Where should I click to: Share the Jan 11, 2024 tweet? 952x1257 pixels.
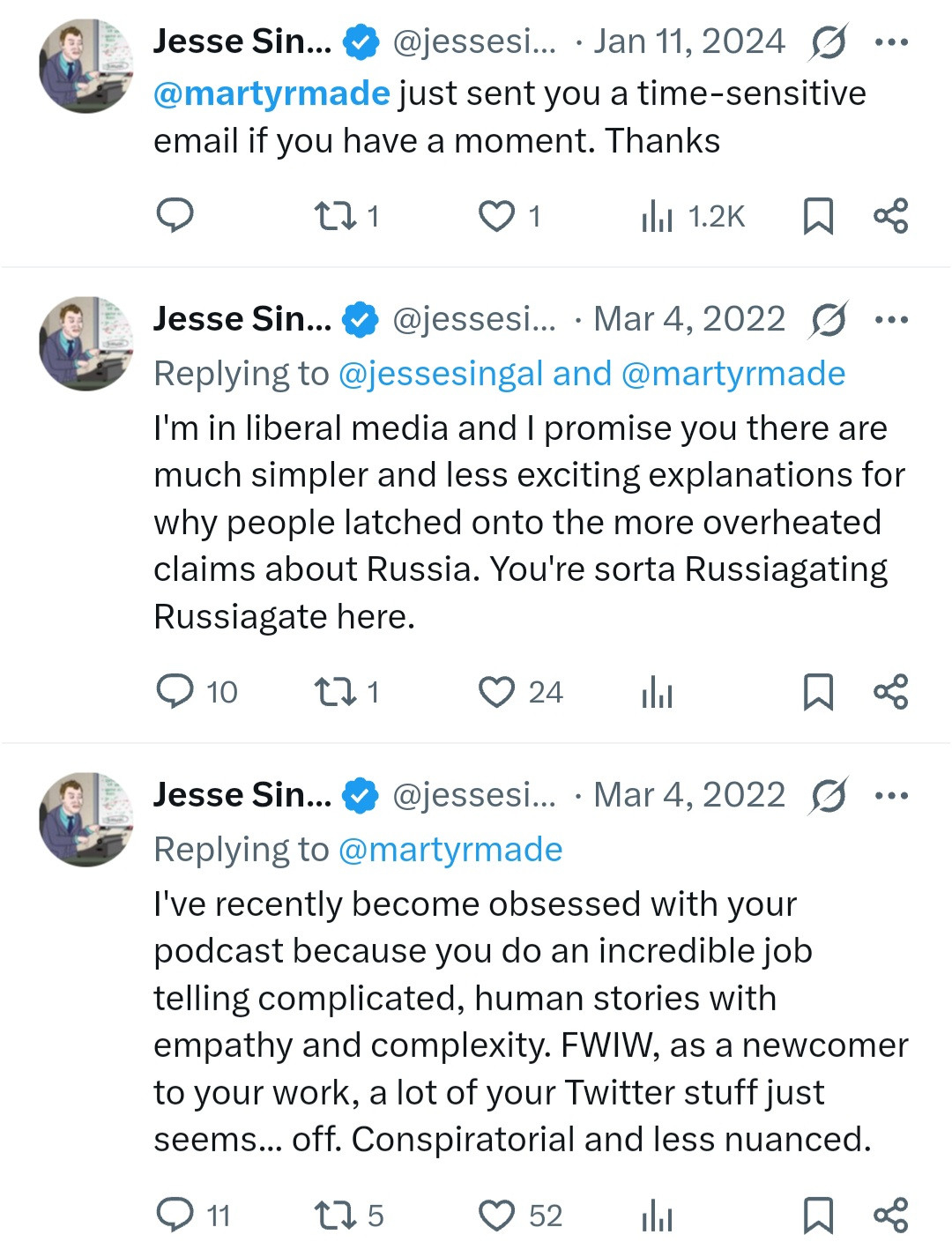coord(890,215)
